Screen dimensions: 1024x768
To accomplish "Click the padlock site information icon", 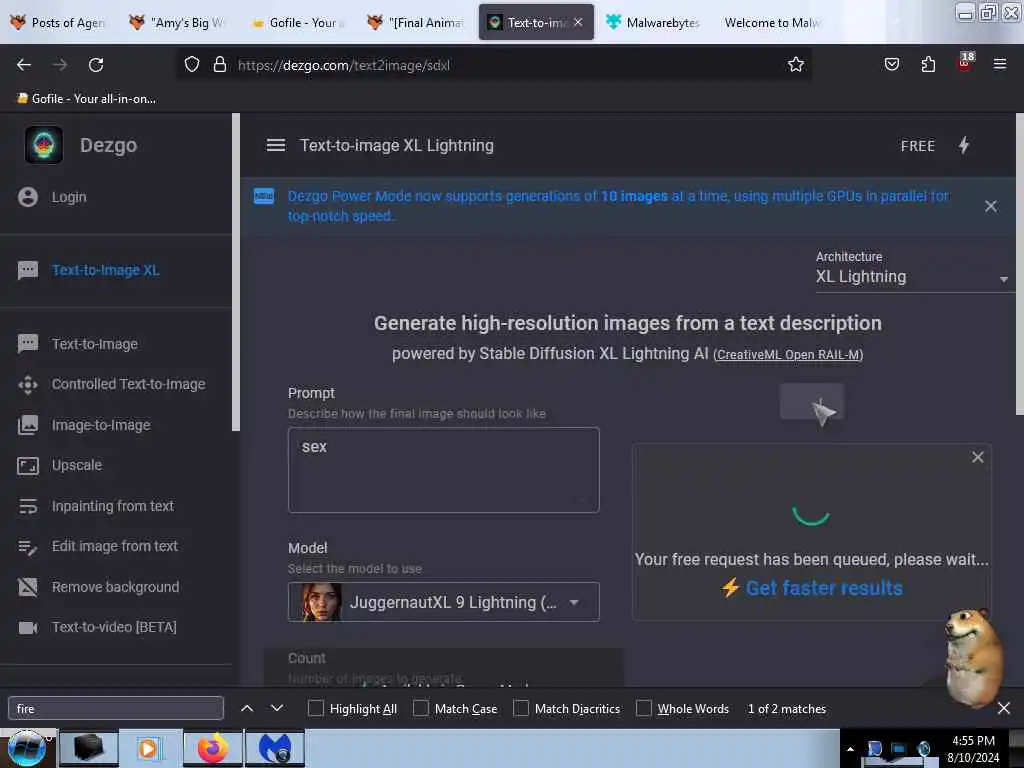I will (220, 65).
